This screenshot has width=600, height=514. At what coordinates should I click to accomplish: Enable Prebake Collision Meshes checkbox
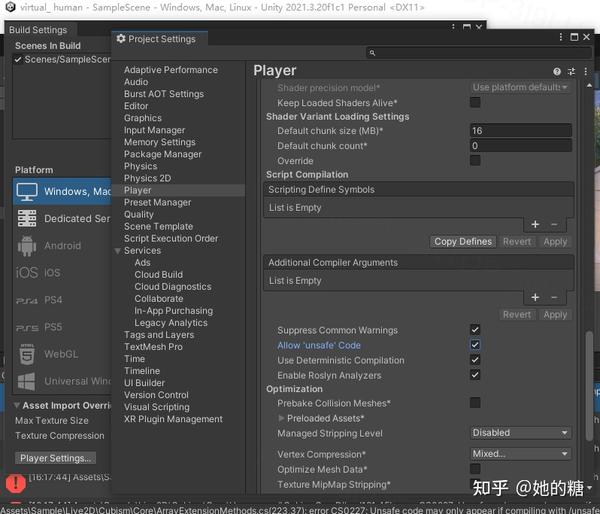click(x=475, y=403)
